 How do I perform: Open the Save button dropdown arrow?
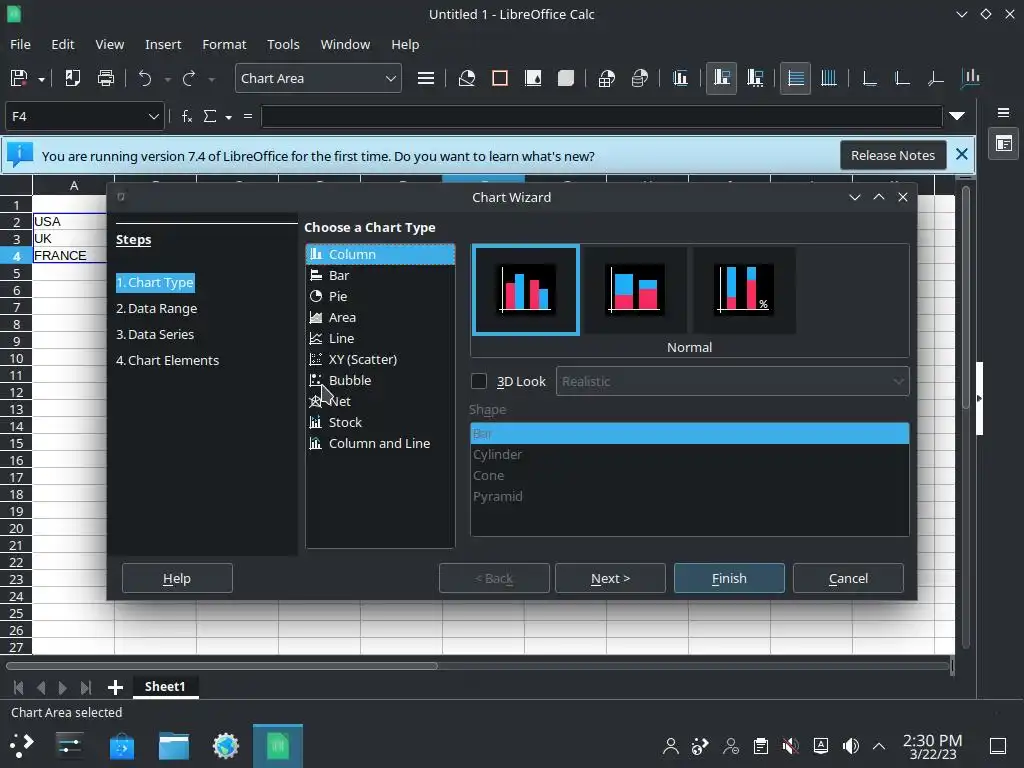tap(41, 79)
